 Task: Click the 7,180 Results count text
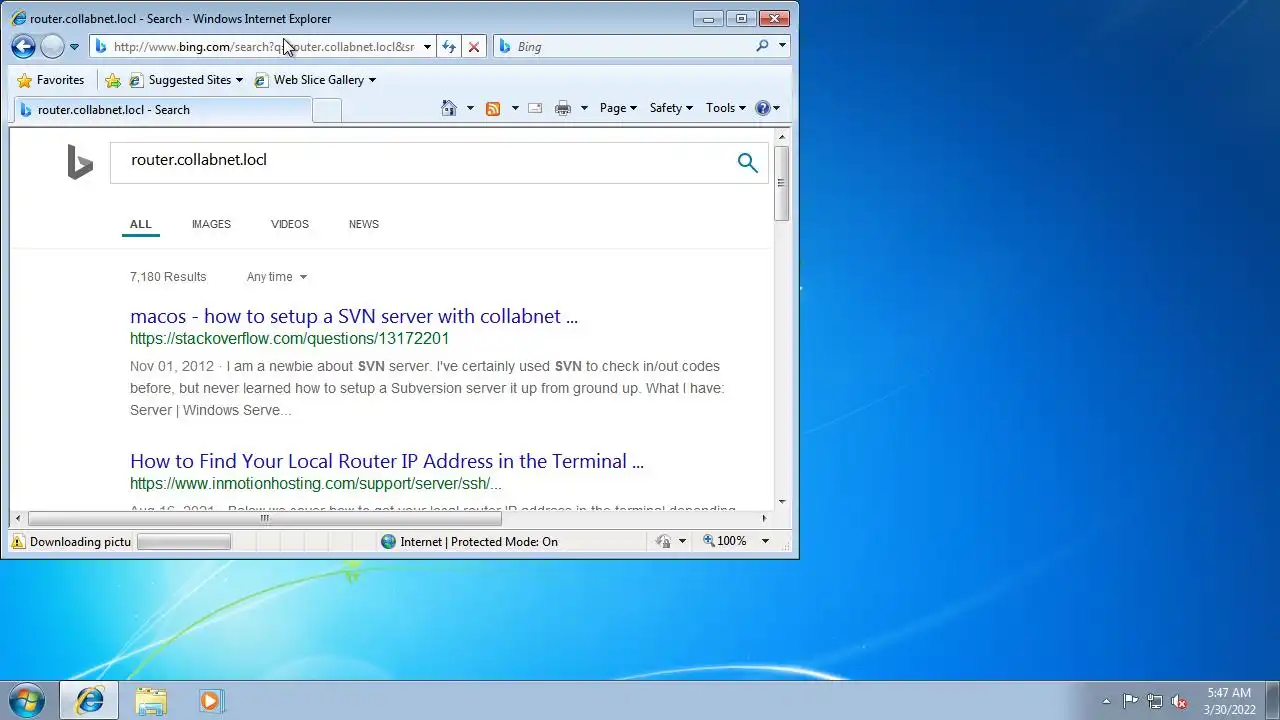click(168, 277)
